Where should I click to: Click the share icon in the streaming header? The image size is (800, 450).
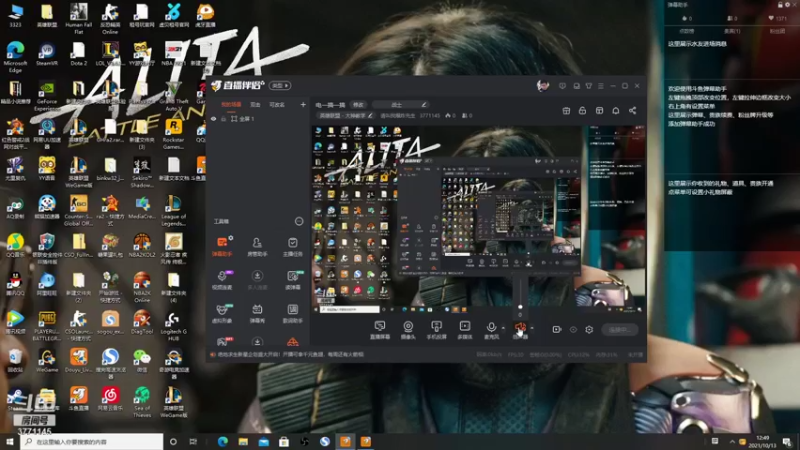(633, 111)
